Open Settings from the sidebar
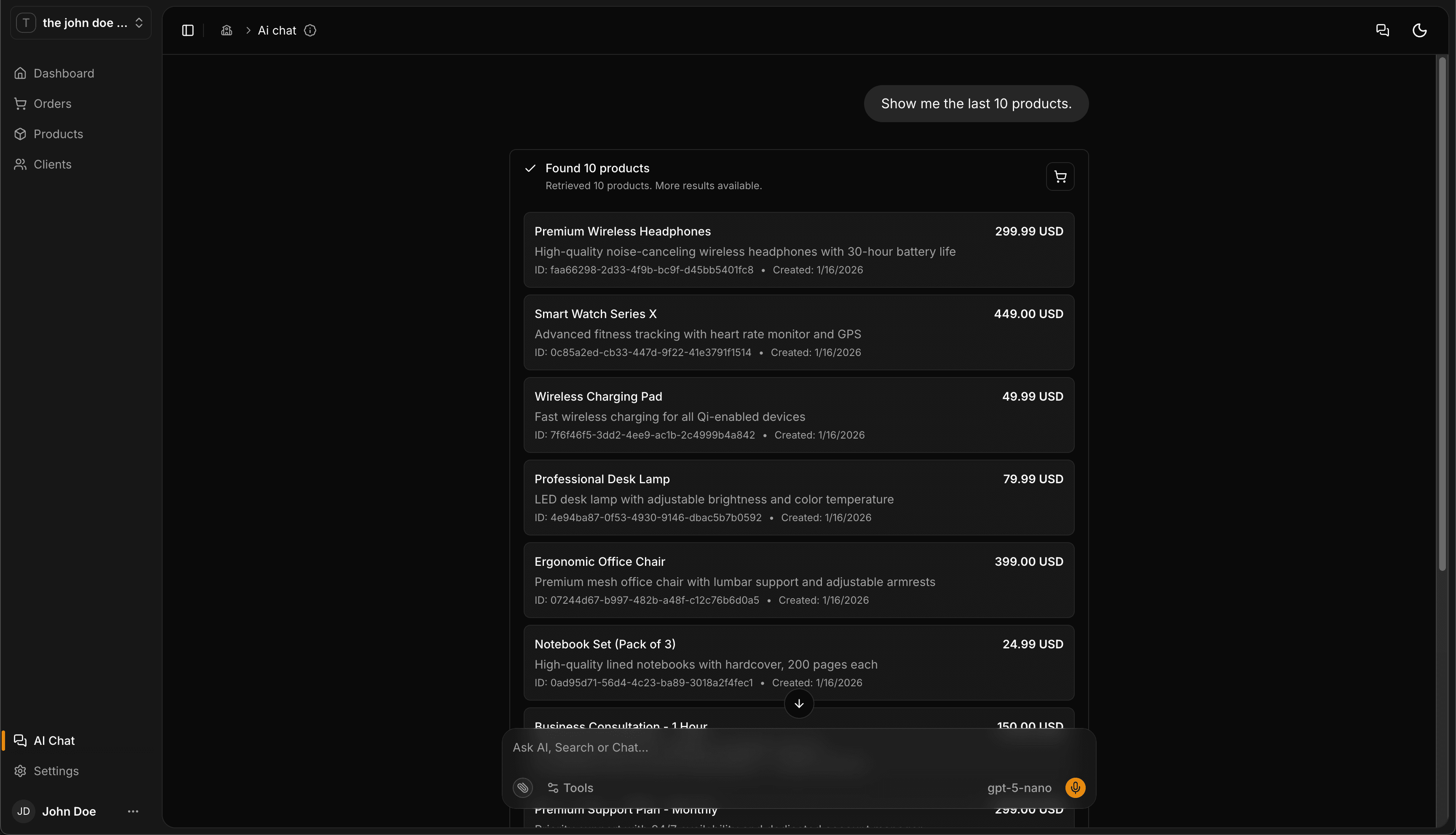 pos(56,771)
